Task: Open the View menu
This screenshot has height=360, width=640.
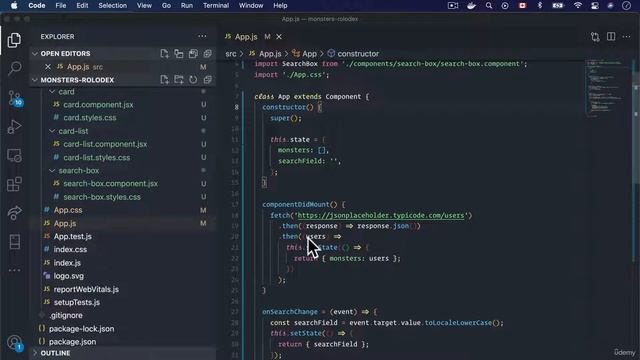Action: (144, 6)
